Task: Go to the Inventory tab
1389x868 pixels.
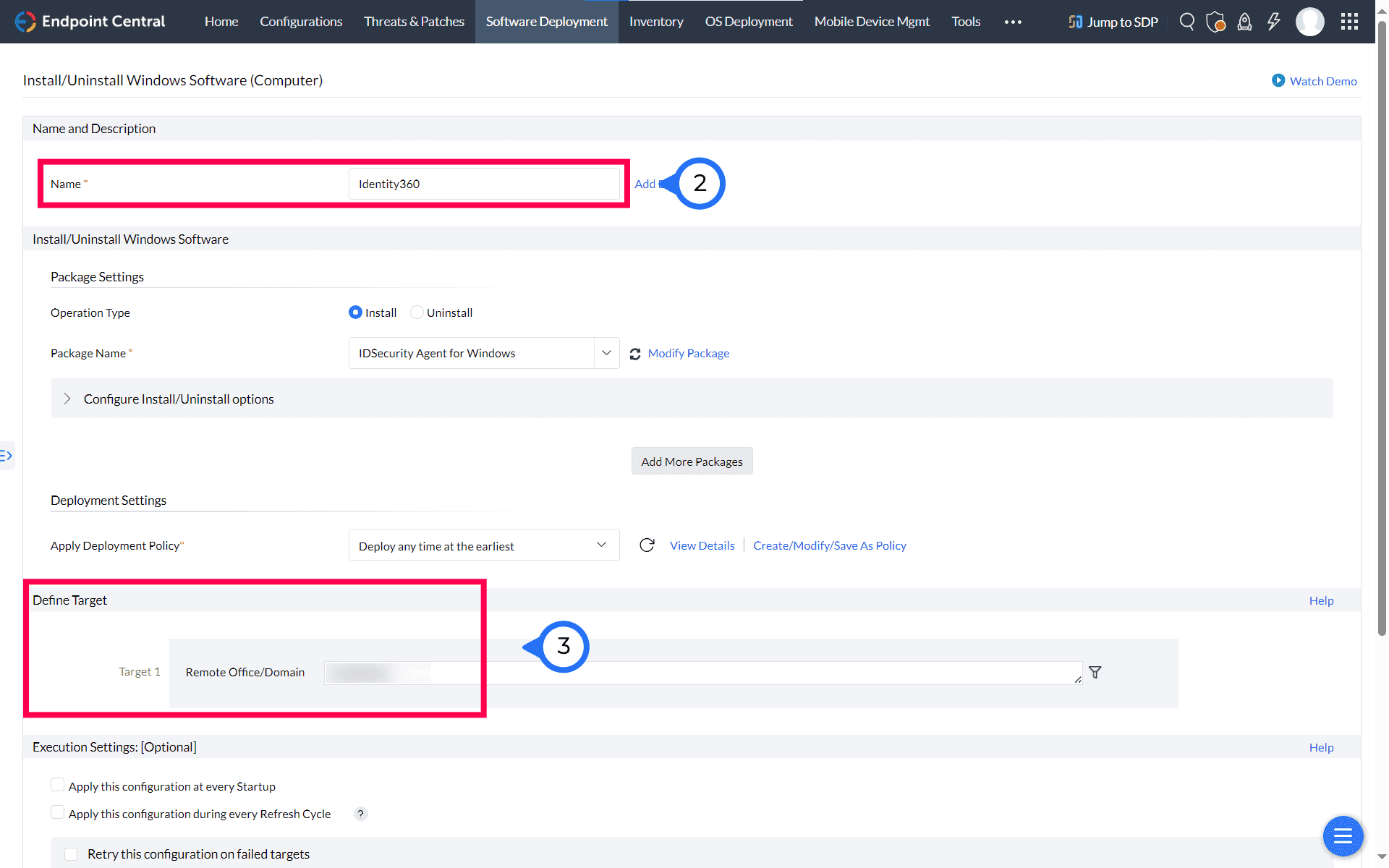Action: pyautogui.click(x=655, y=22)
